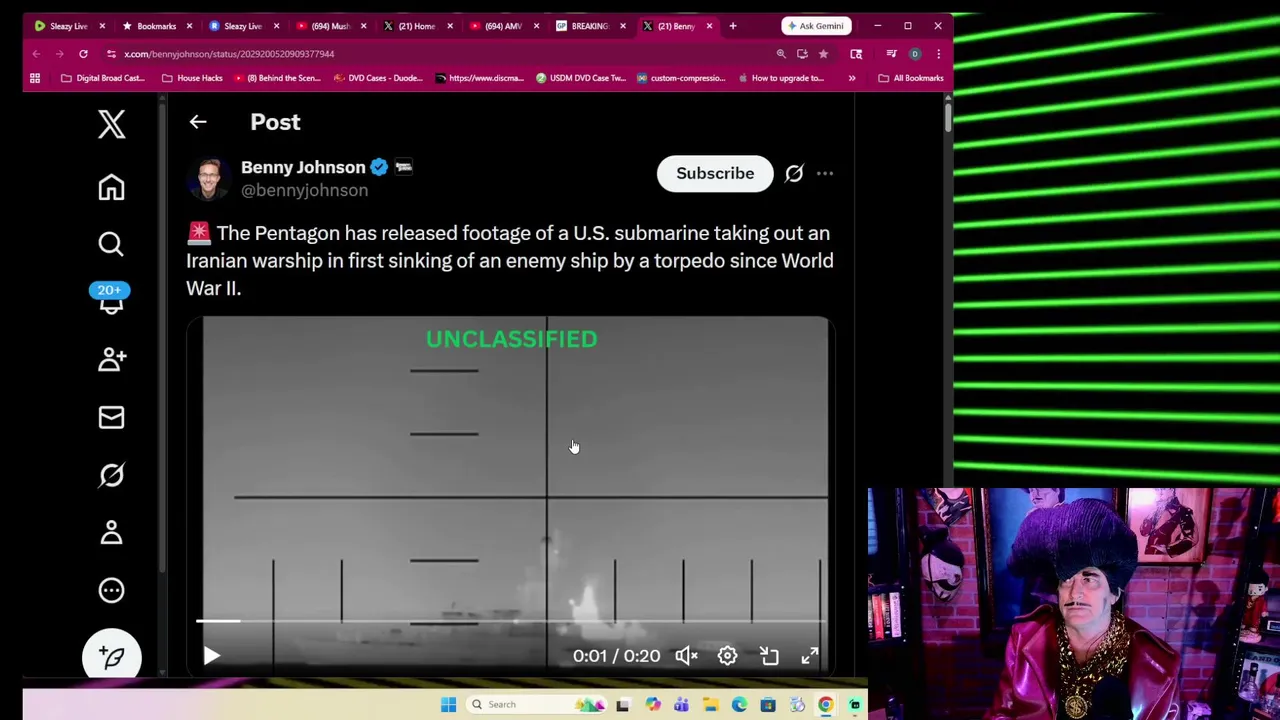
Task: Go back using the Post back arrow
Action: (198, 122)
